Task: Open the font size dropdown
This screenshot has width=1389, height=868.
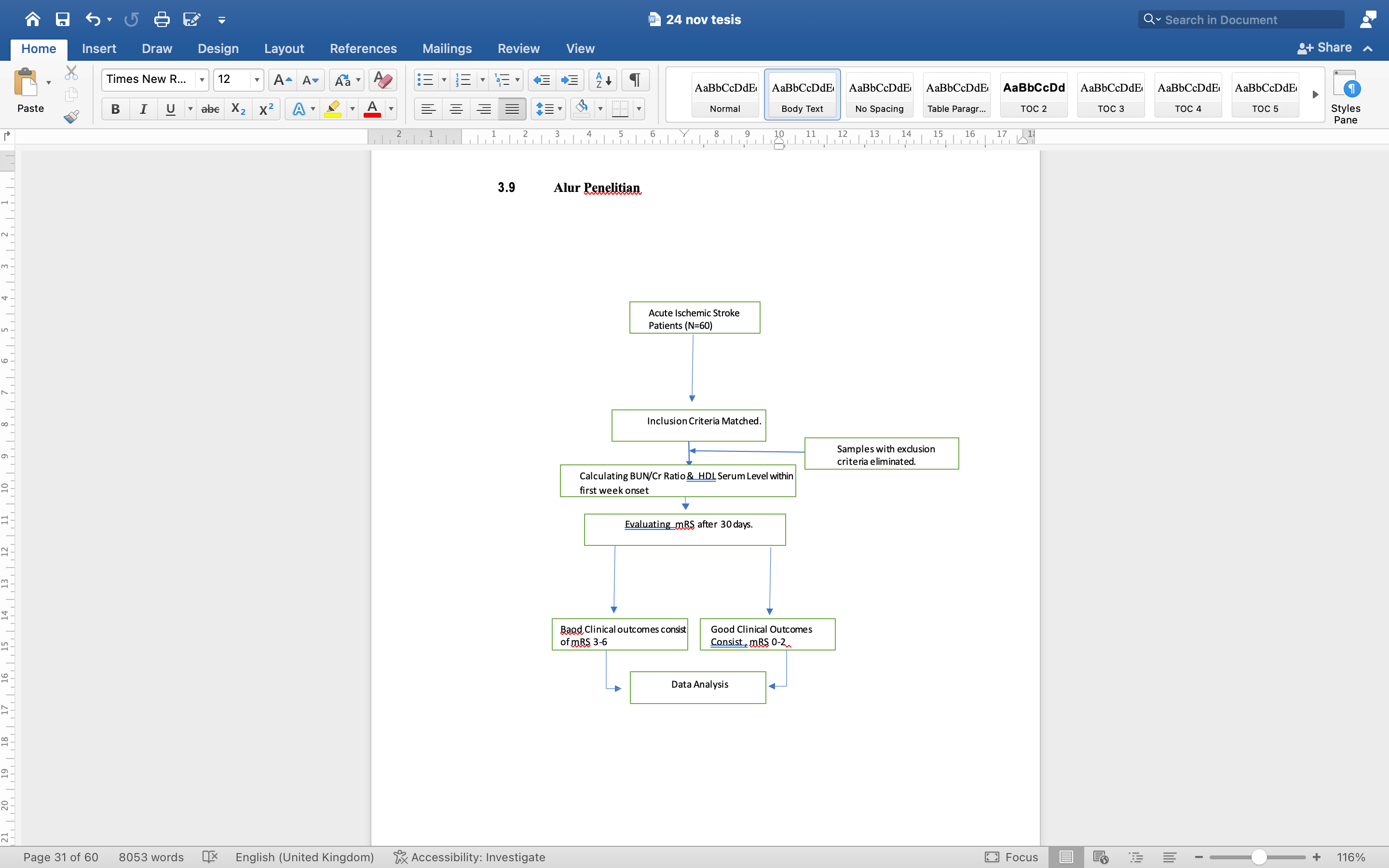Action: click(x=257, y=80)
